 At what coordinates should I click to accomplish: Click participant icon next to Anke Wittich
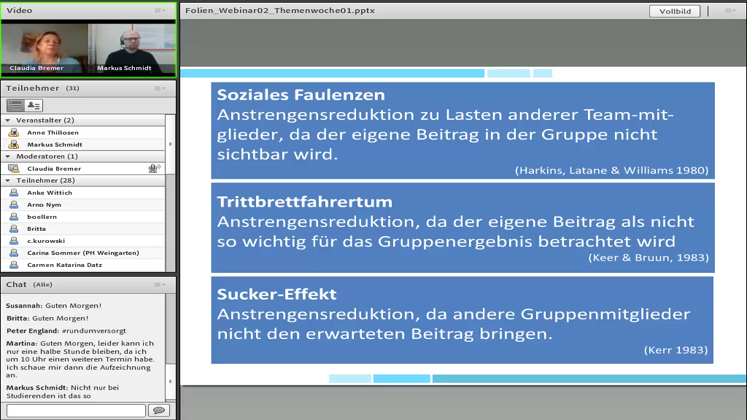click(13, 192)
